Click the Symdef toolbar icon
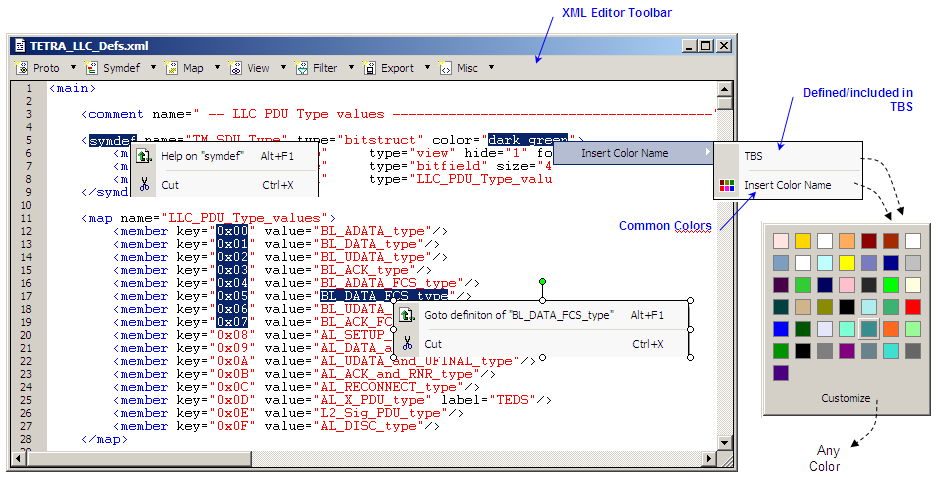 pyautogui.click(x=92, y=68)
